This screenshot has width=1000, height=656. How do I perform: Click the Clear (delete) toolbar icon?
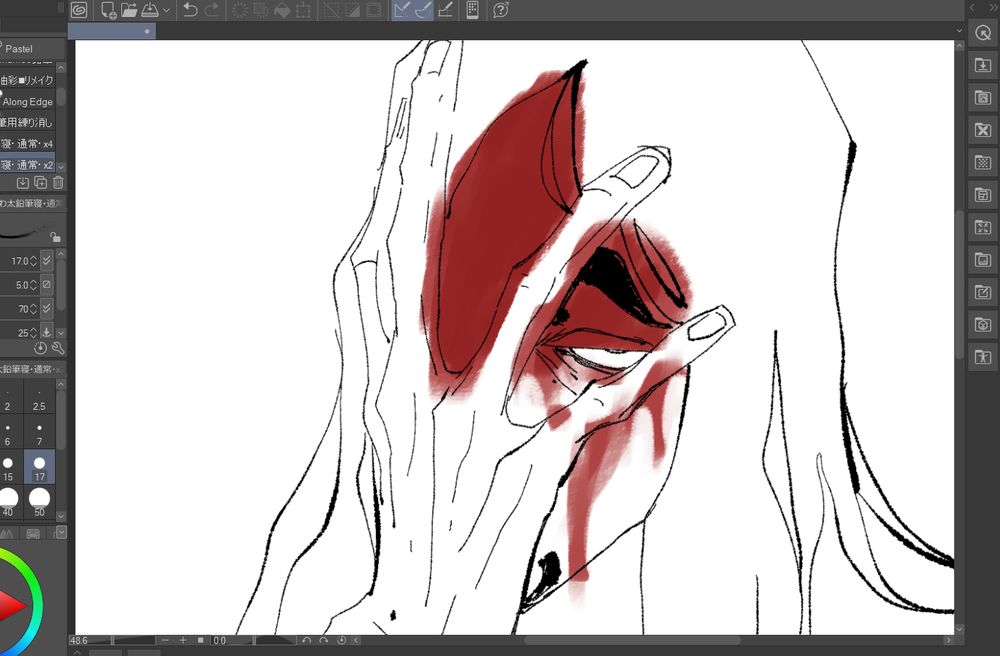click(240, 10)
